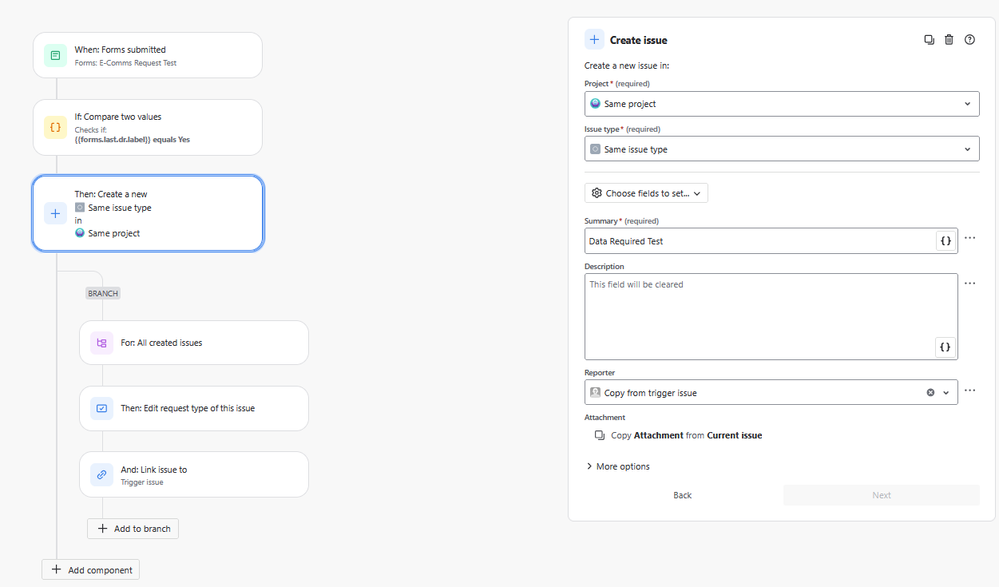
Task: Open help for Create issue
Action: click(x=969, y=40)
